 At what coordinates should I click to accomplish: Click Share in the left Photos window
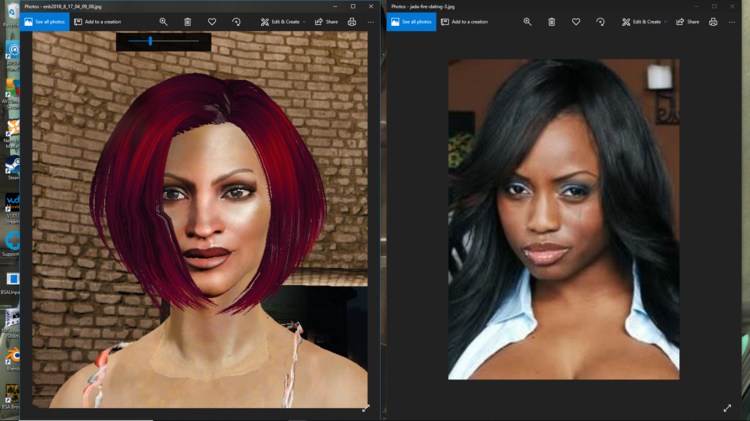point(326,22)
